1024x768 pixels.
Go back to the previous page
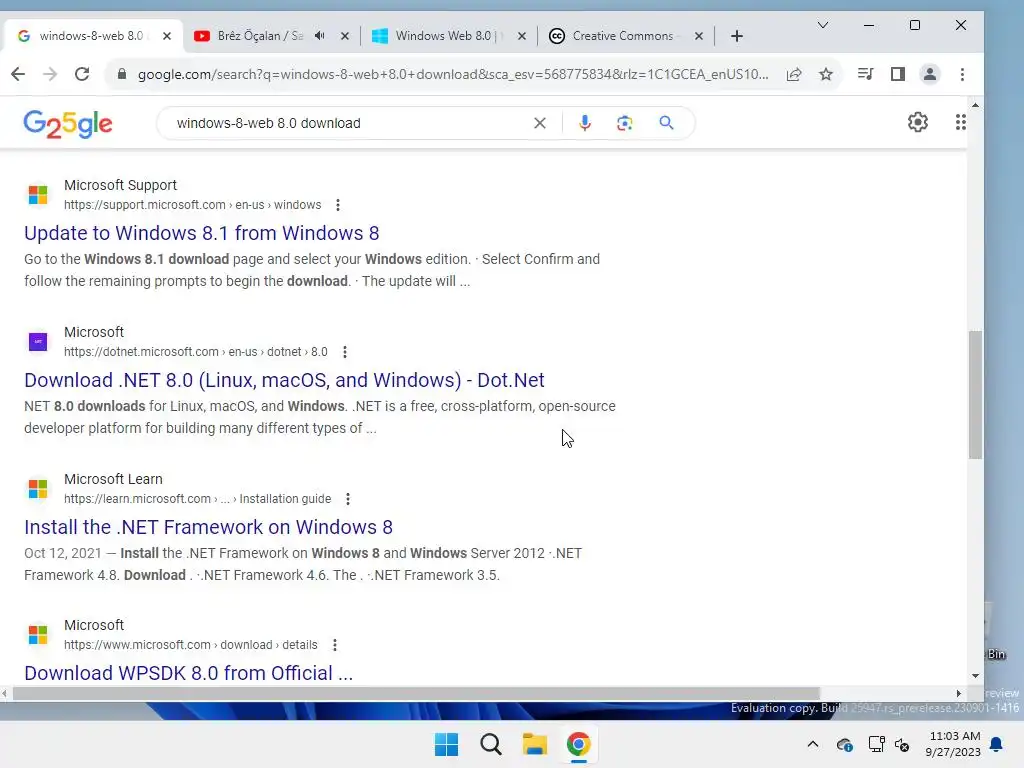click(18, 74)
